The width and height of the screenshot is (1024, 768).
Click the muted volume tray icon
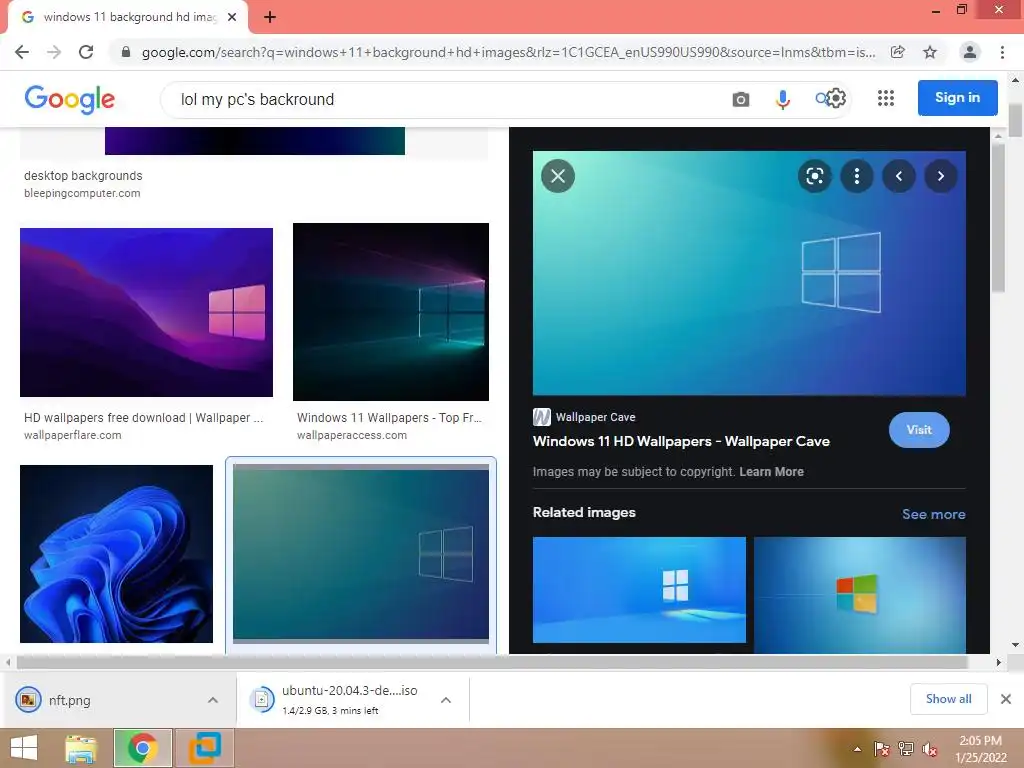pyautogui.click(x=930, y=749)
